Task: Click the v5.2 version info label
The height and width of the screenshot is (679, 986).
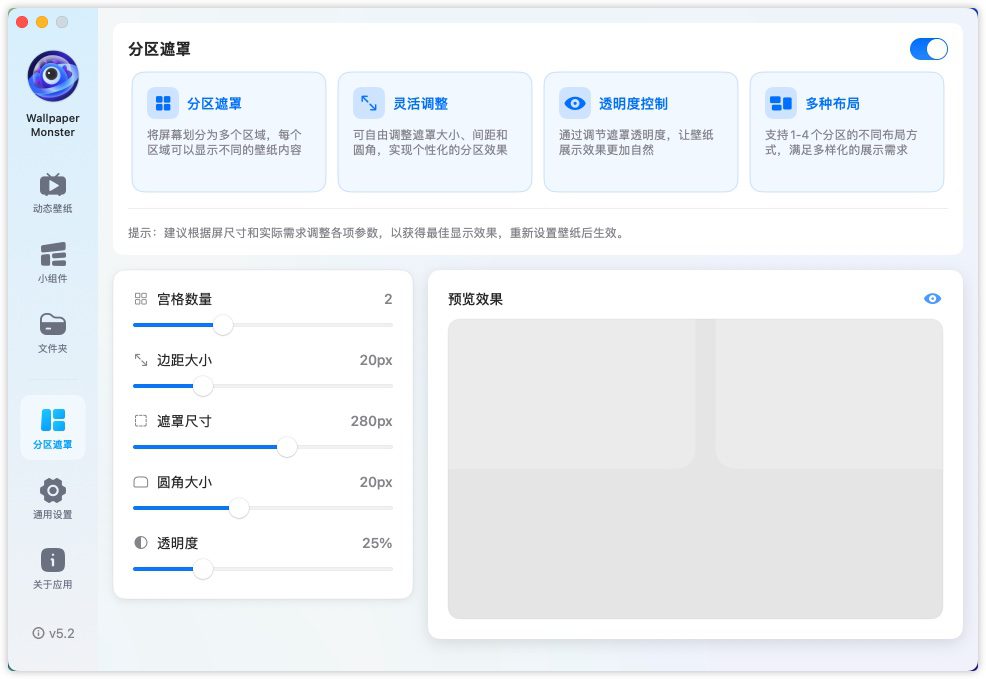Action: click(x=53, y=633)
